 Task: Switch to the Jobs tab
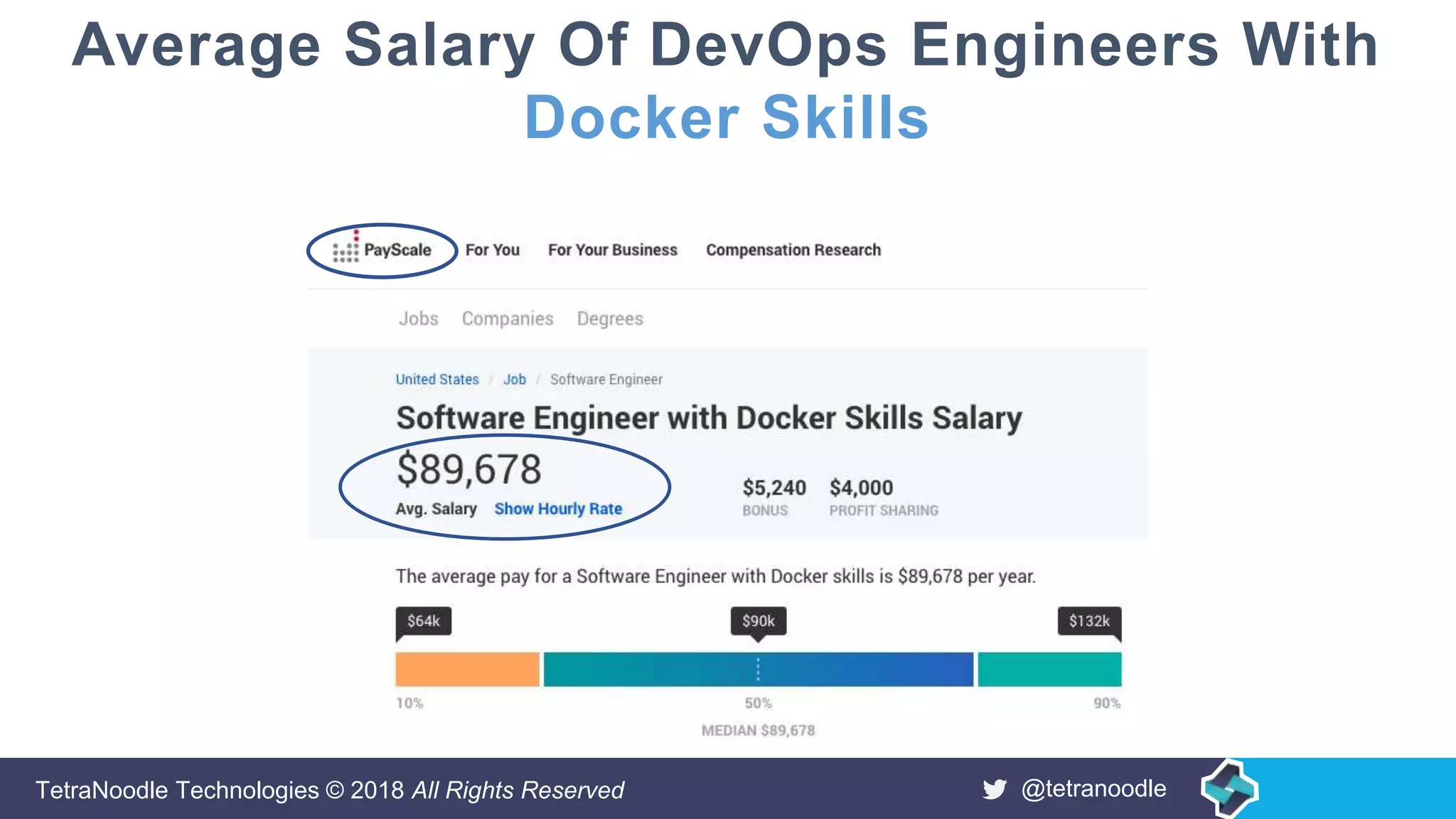pyautogui.click(x=418, y=318)
